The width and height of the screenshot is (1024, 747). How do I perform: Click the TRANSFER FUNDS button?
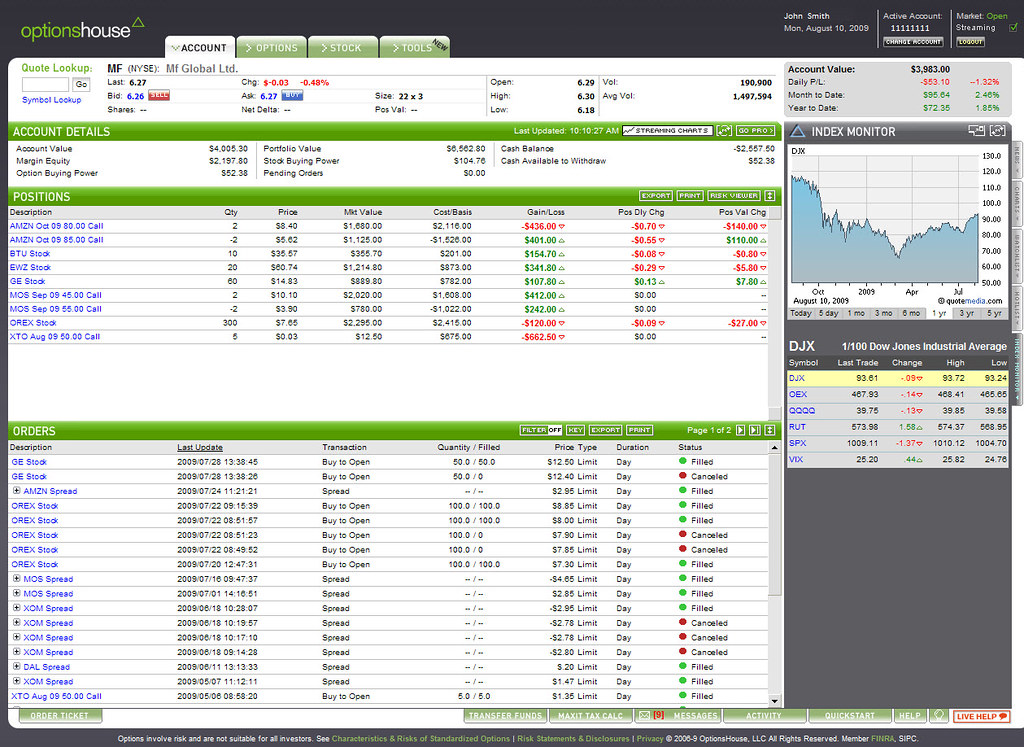(505, 716)
